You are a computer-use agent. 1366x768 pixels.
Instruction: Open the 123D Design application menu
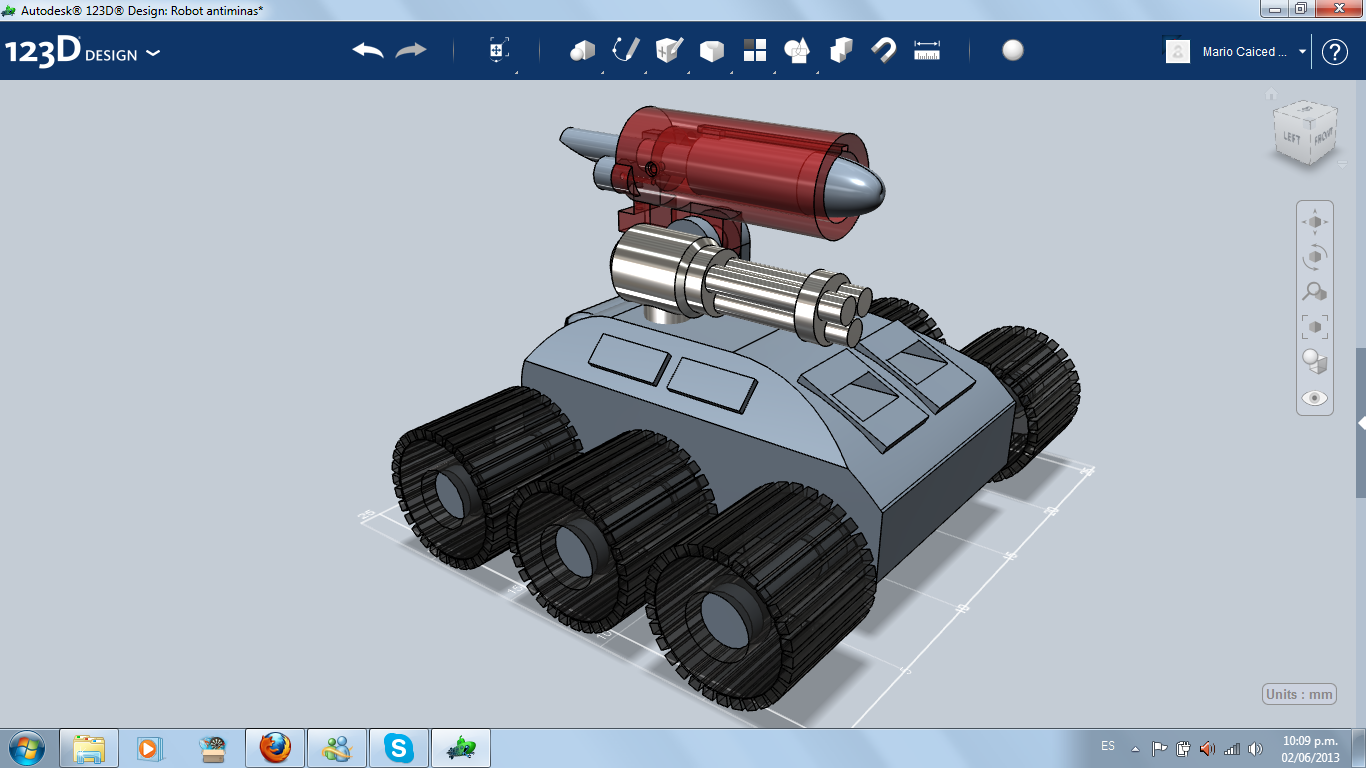82,52
